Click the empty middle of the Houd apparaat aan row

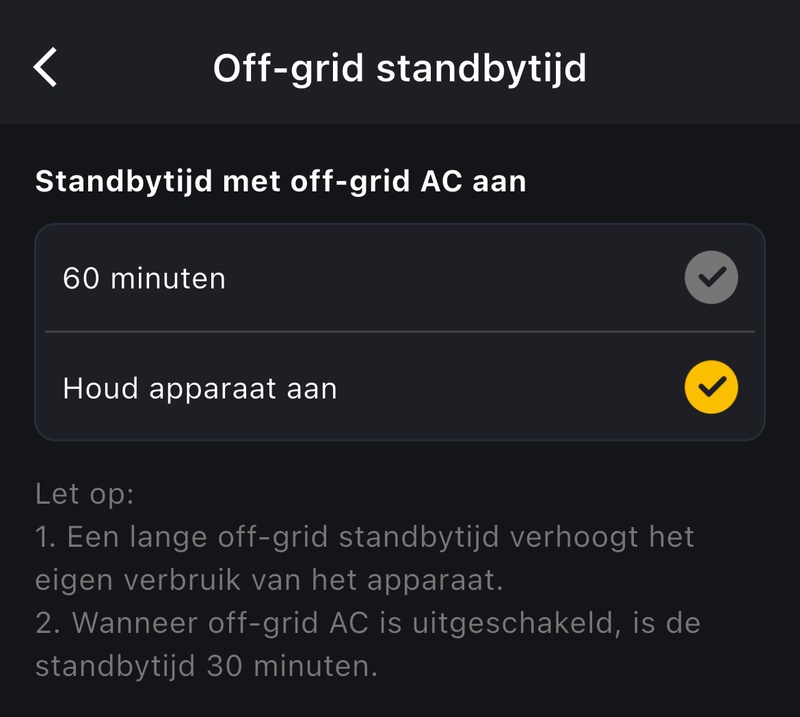tap(500, 388)
